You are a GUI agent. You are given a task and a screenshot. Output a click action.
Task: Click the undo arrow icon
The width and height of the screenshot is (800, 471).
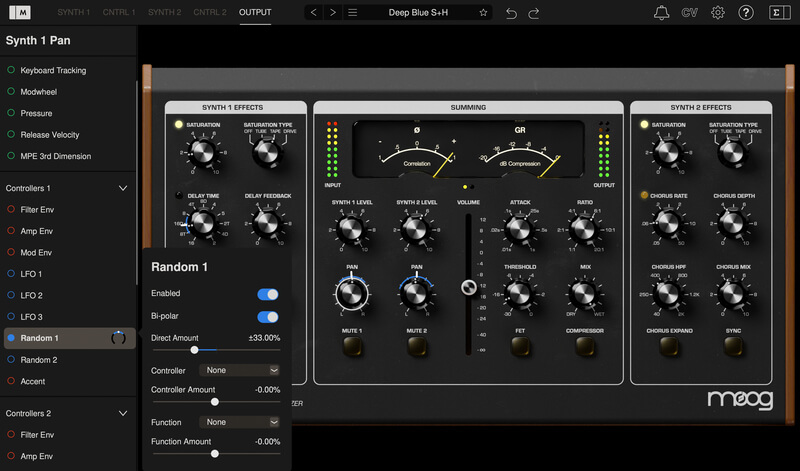(x=511, y=13)
